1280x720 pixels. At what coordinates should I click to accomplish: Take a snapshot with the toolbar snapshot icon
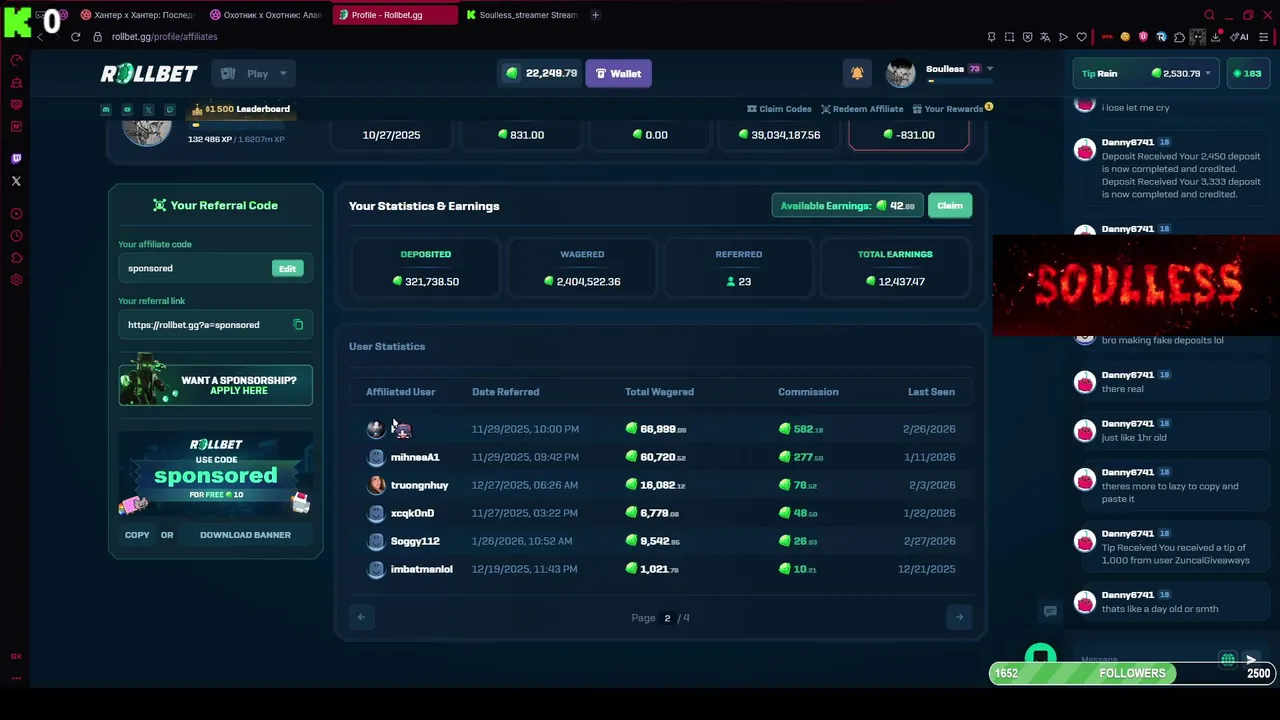1009,37
